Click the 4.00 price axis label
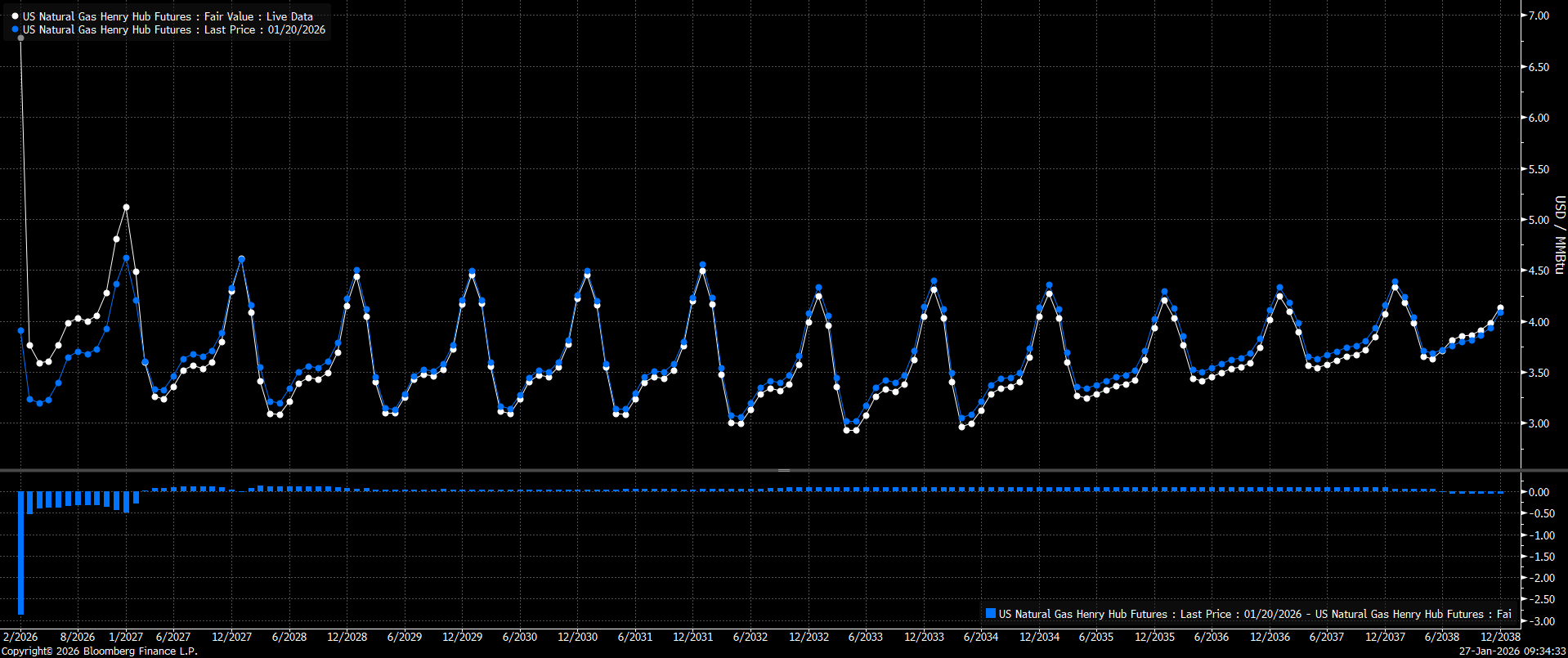The height and width of the screenshot is (658, 1568). click(1539, 322)
